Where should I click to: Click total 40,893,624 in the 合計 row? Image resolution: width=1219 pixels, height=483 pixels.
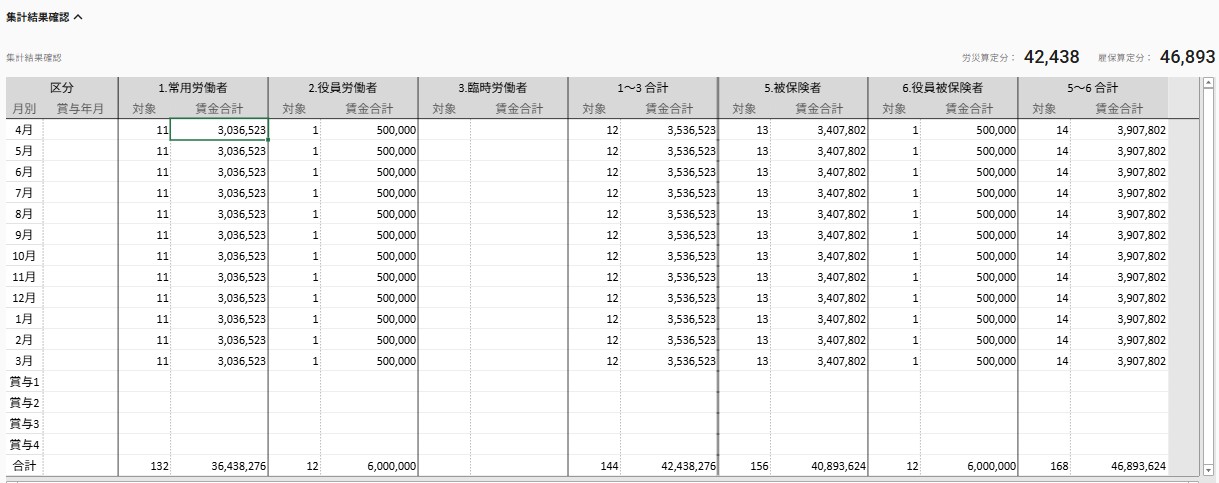tap(819, 466)
